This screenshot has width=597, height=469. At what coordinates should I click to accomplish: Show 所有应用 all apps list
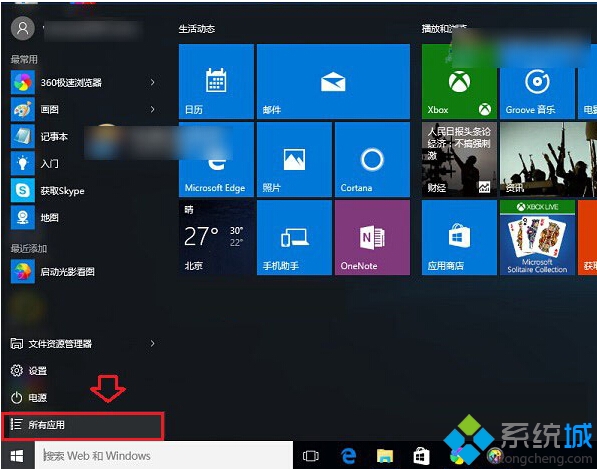point(83,425)
